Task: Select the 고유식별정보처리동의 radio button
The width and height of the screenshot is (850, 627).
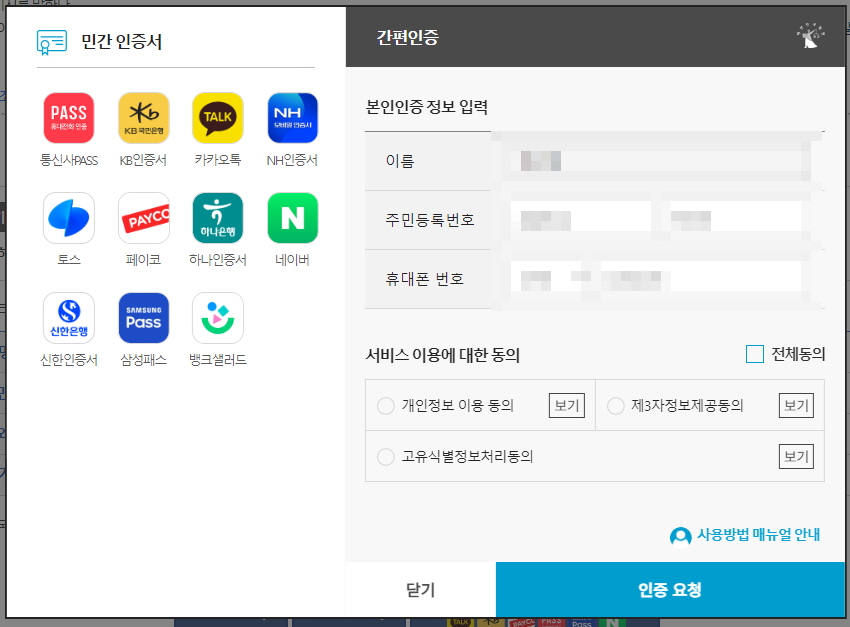Action: click(x=385, y=457)
